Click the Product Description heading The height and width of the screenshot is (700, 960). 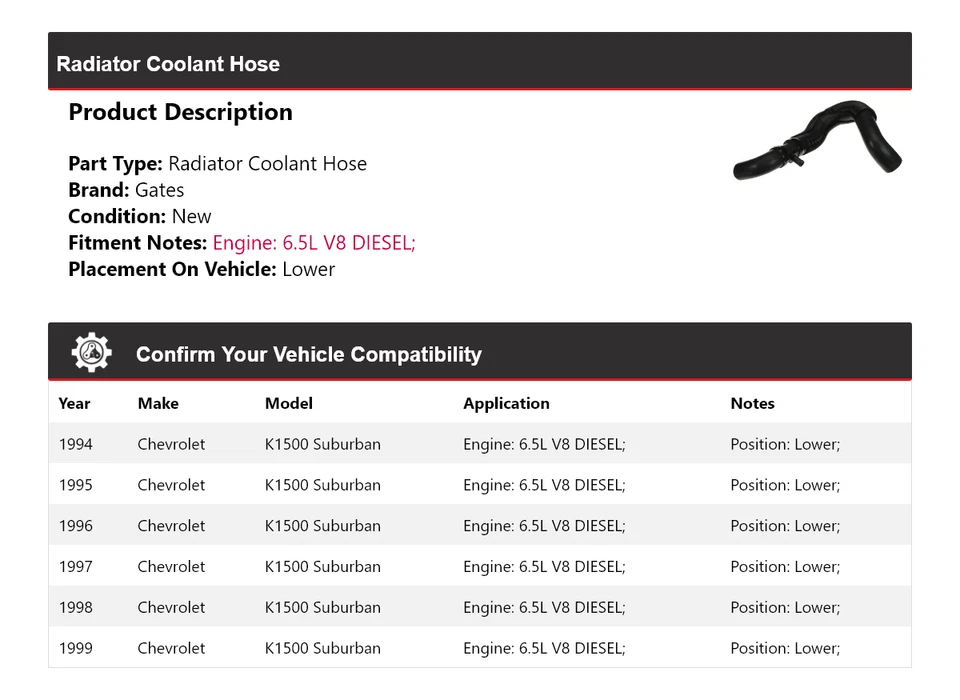click(180, 112)
